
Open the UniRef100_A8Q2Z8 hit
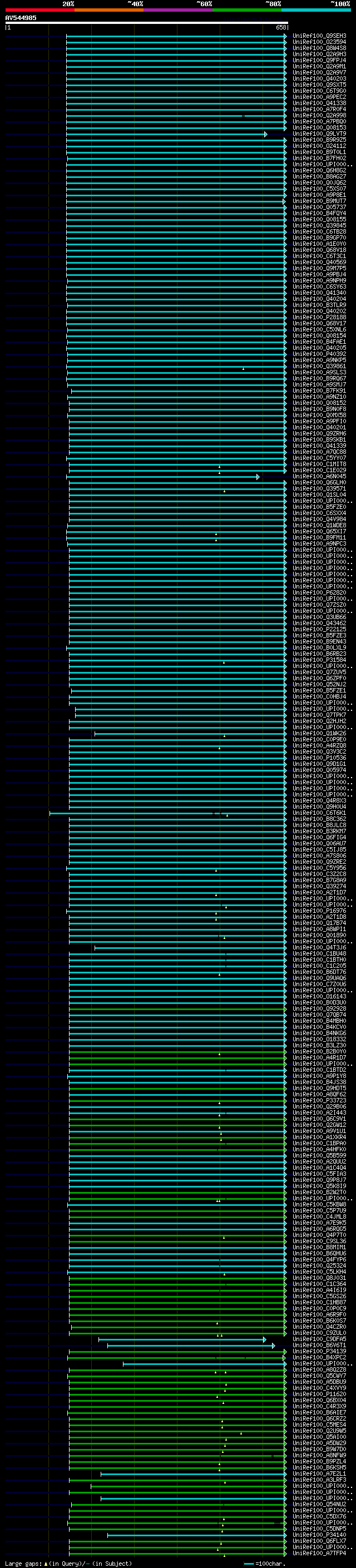coord(319,1369)
